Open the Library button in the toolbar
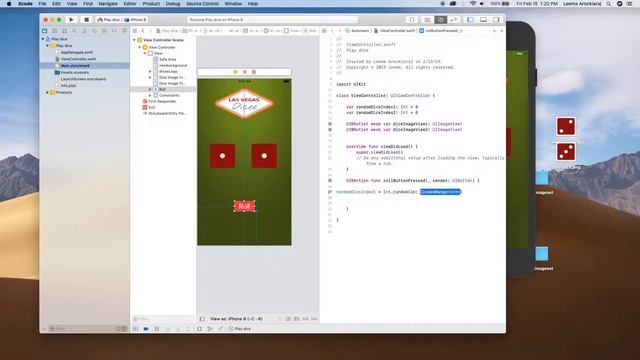Image resolution: width=640 pixels, height=360 pixels. pyautogui.click(x=412, y=20)
